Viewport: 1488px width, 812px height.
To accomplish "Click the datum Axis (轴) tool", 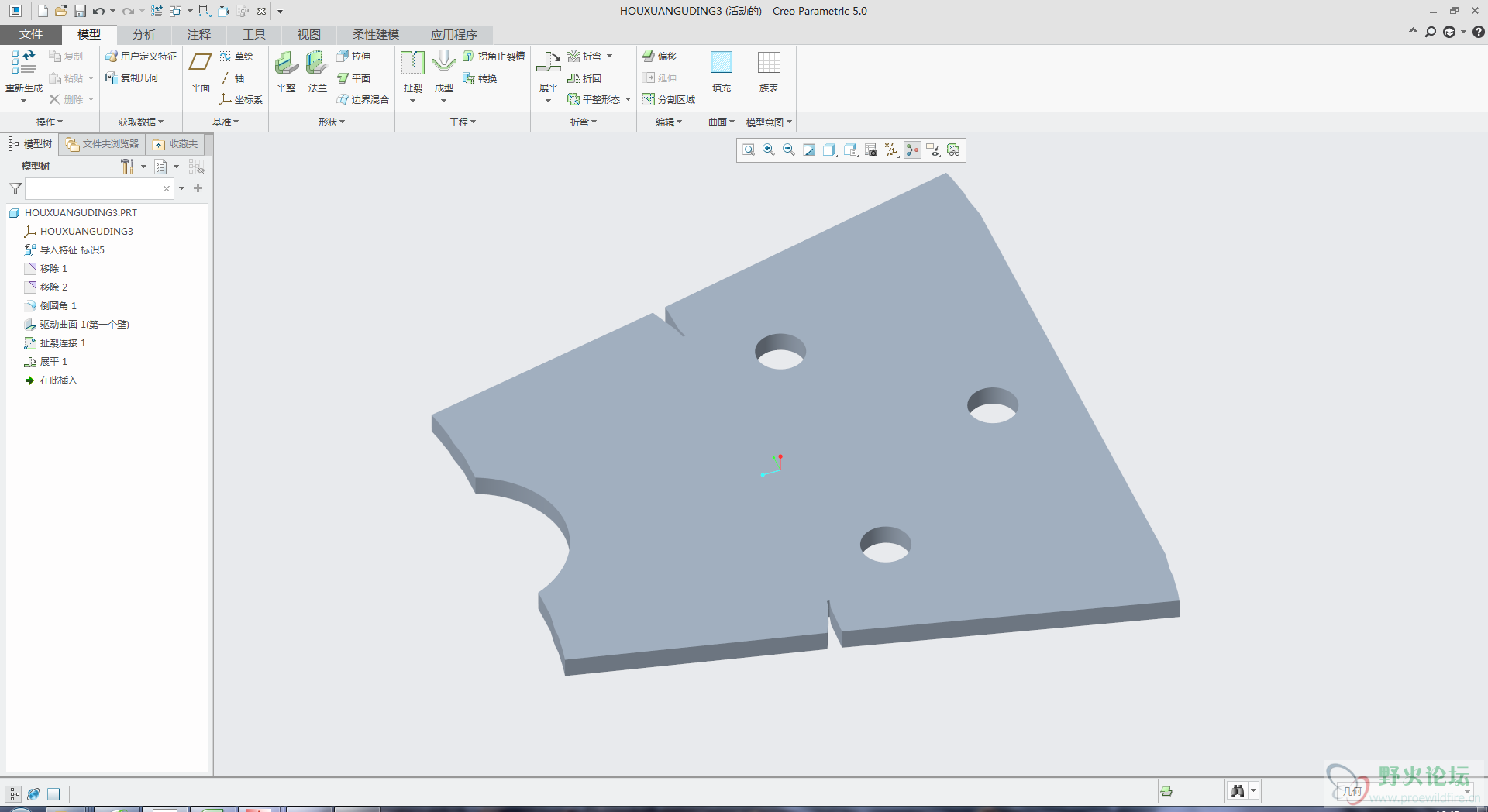I will click(232, 78).
